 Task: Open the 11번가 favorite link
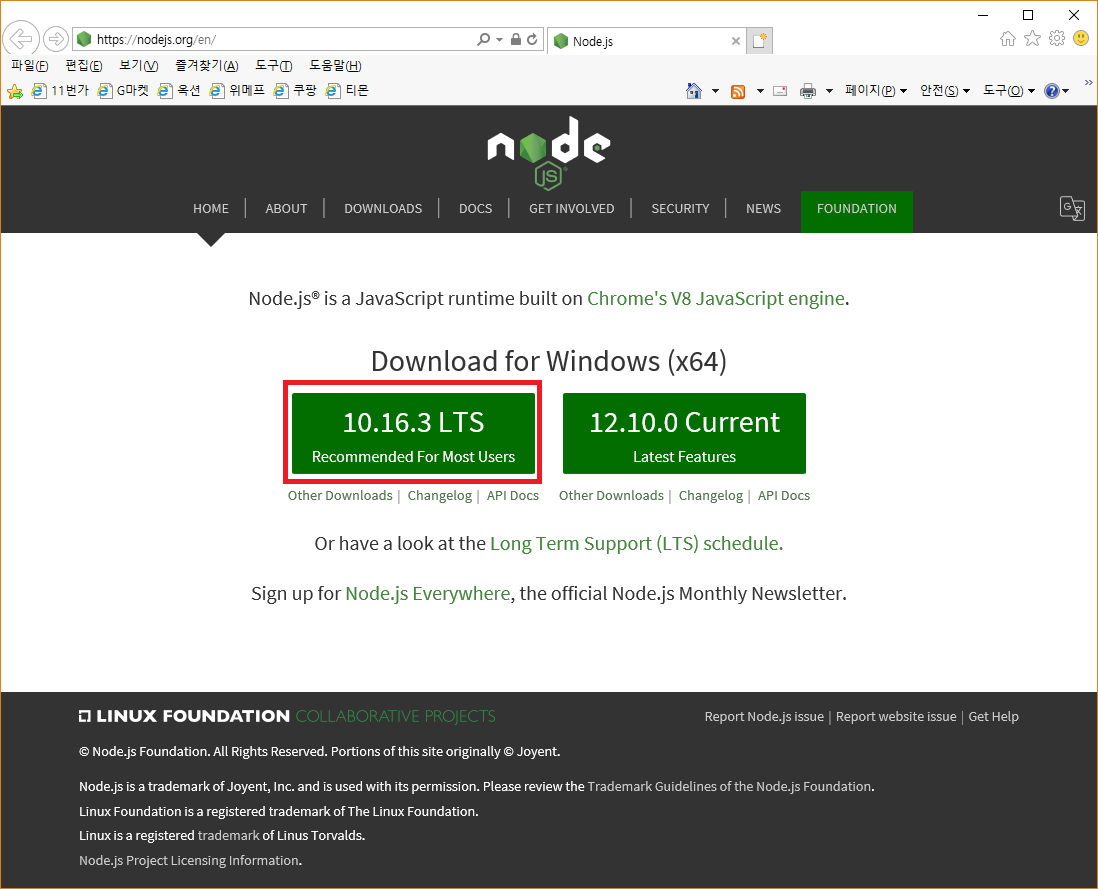click(60, 90)
